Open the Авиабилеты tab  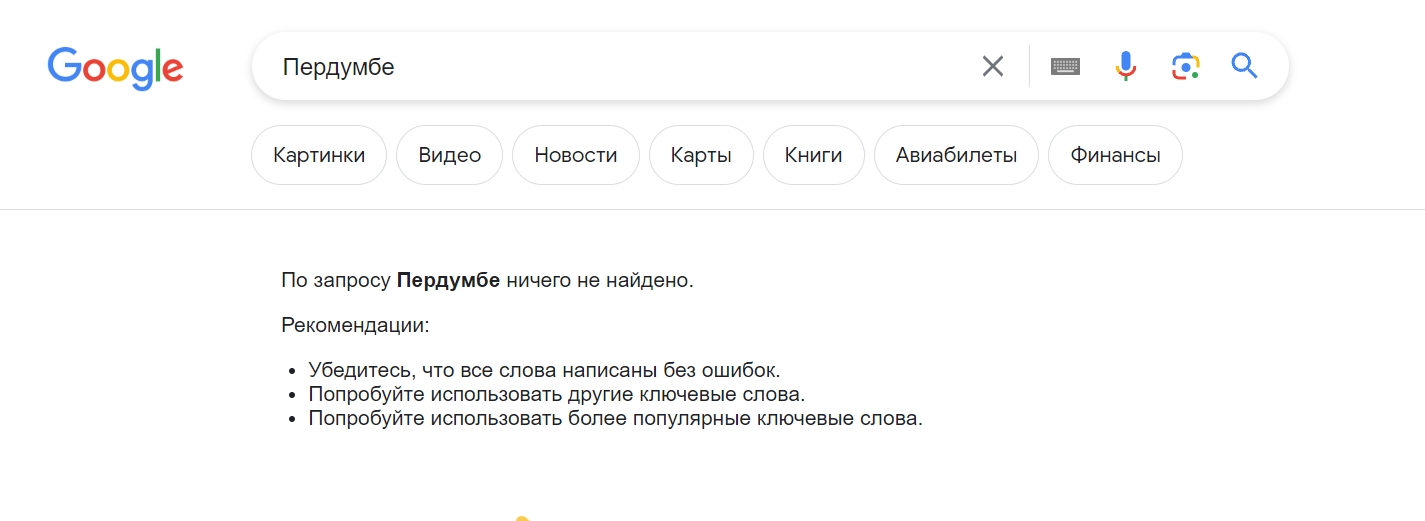click(956, 155)
